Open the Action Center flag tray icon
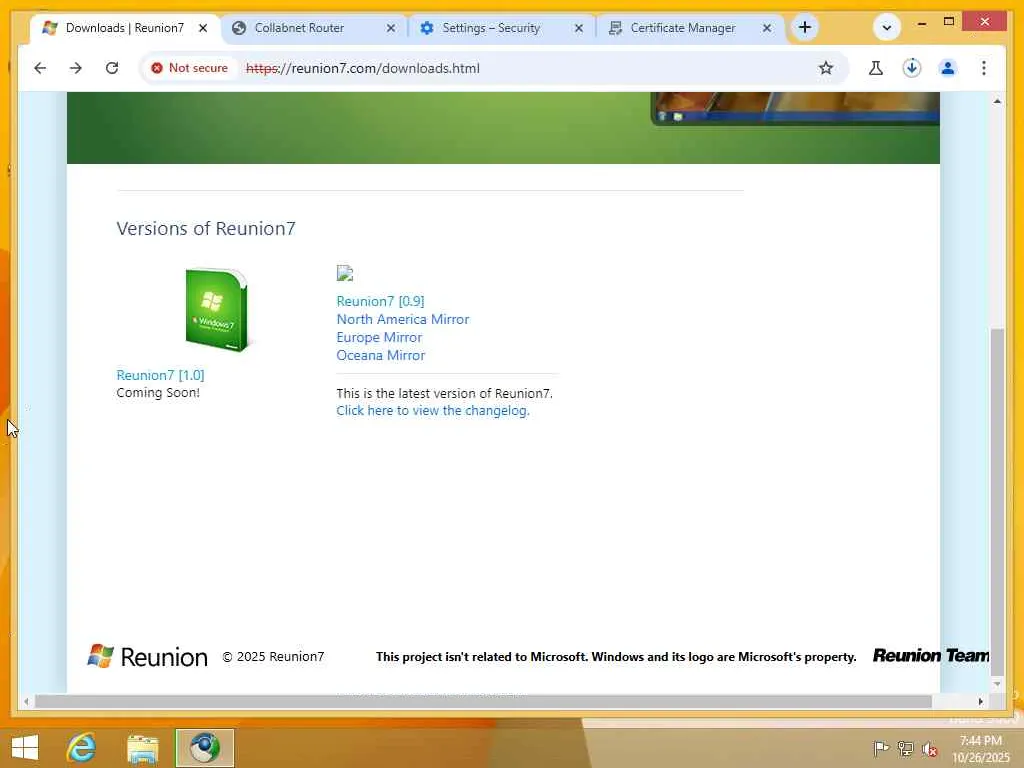The width and height of the screenshot is (1024, 768). [x=880, y=748]
